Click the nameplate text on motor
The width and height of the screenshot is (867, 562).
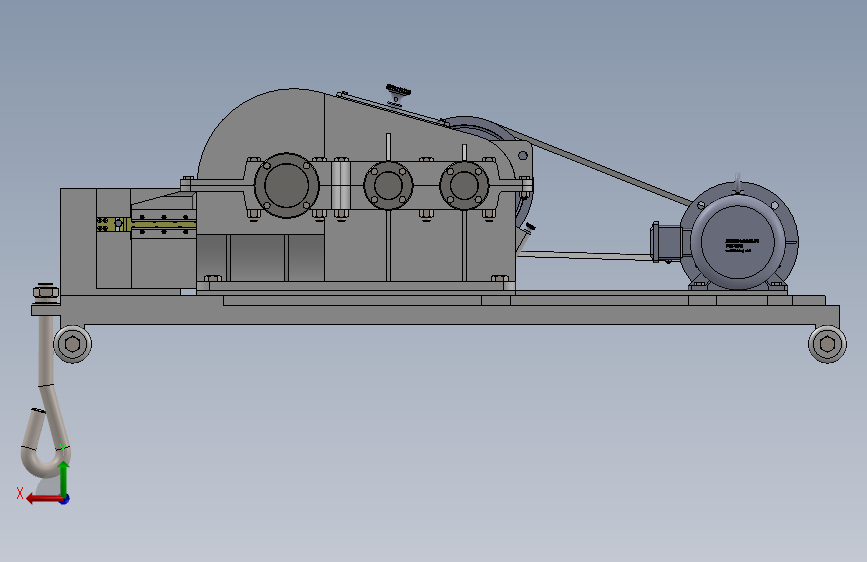pos(741,244)
